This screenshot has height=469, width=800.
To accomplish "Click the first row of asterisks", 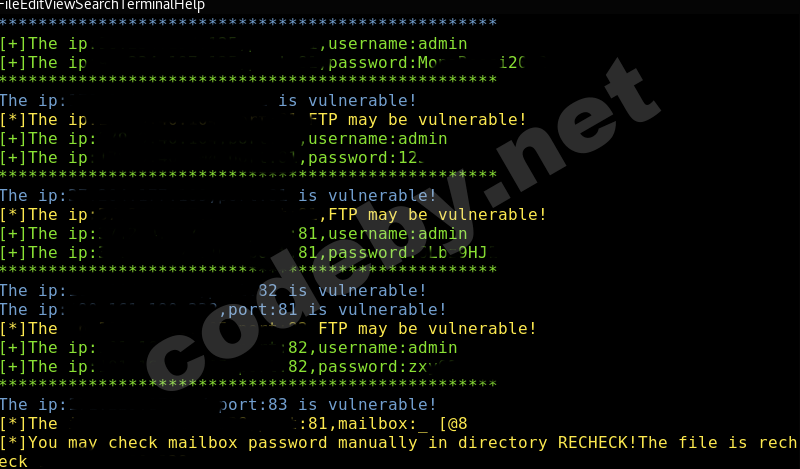I will click(248, 24).
